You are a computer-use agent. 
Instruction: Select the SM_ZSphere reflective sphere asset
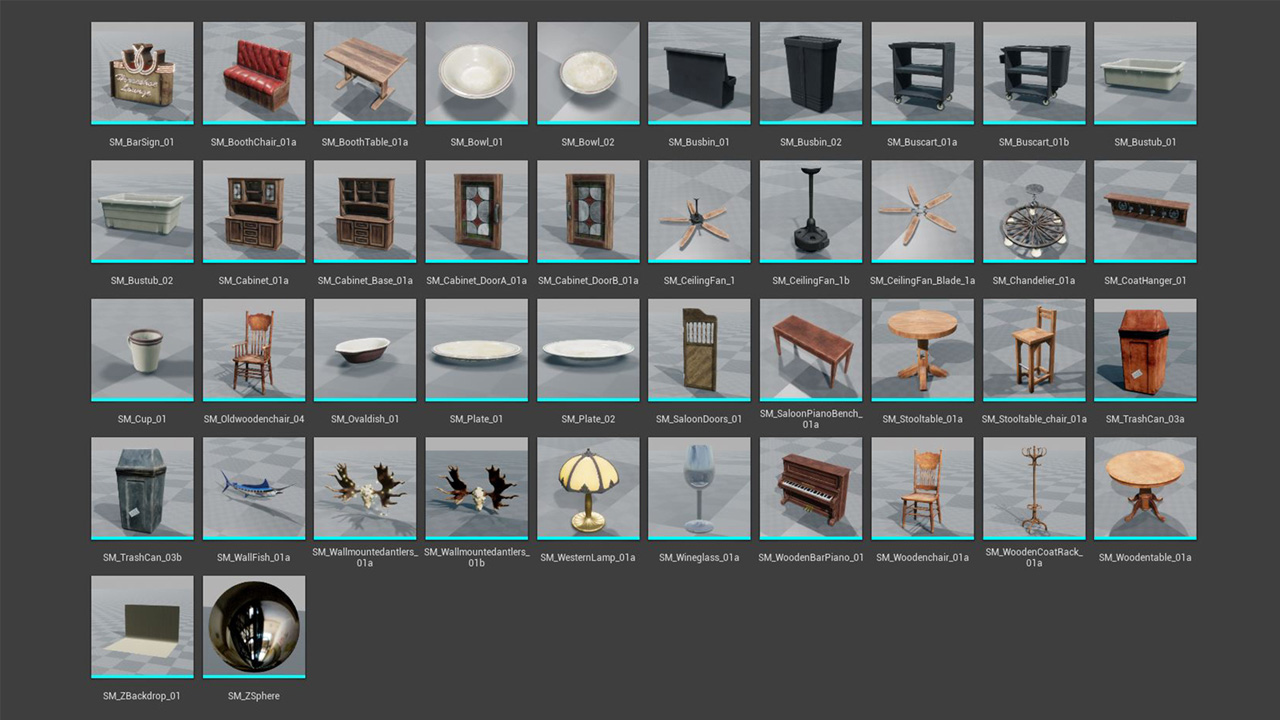tap(253, 626)
